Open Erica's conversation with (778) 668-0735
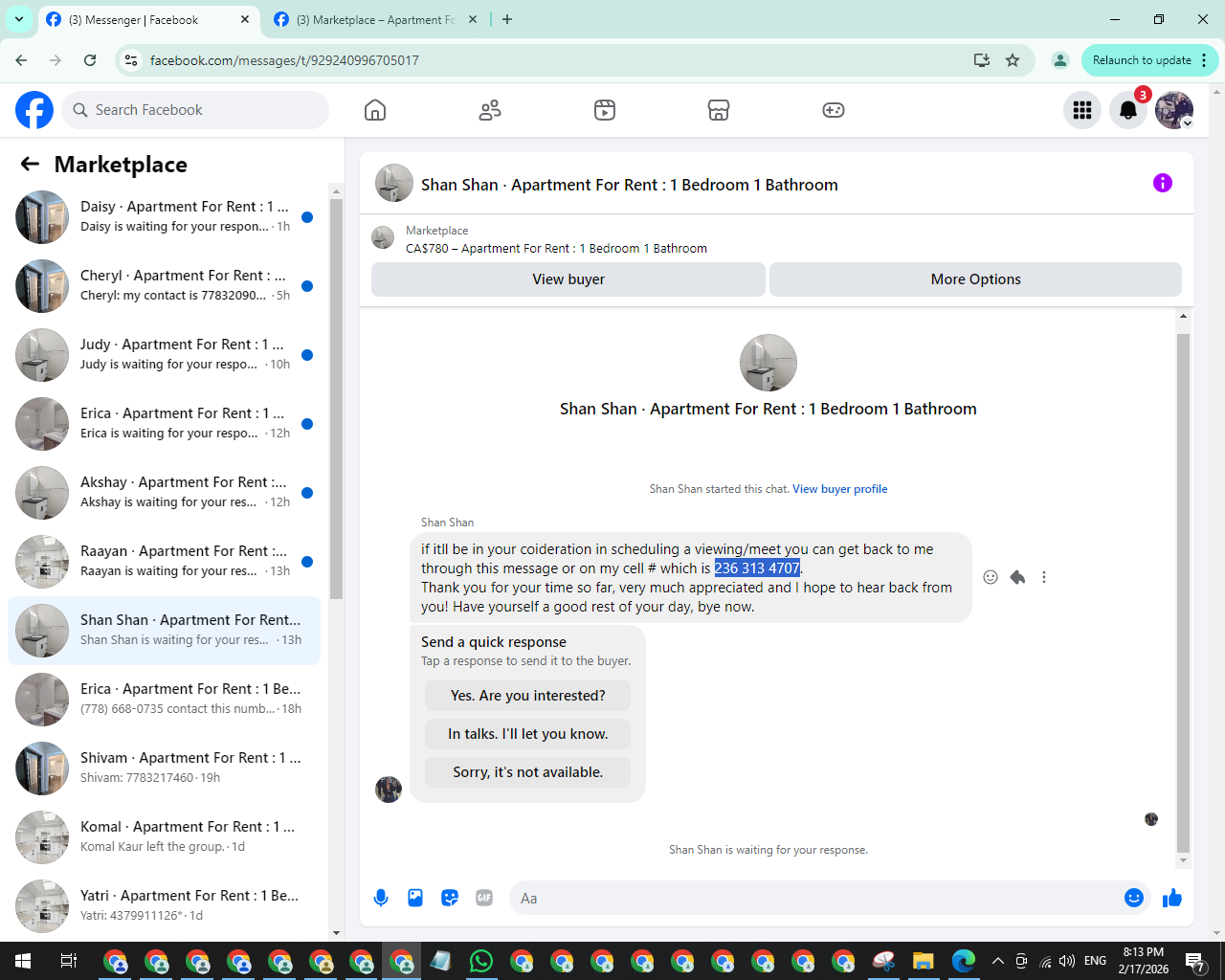The image size is (1225, 980). coord(164,700)
